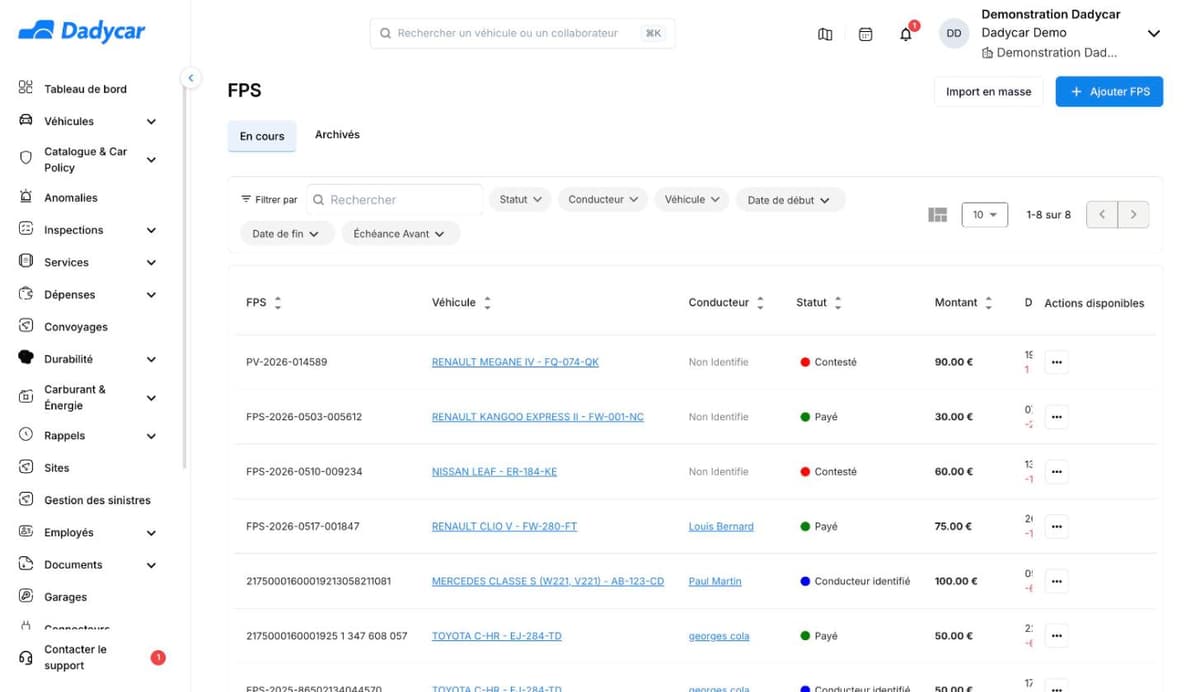
Task: Open the Véhicule filter dropdown
Action: (691, 199)
